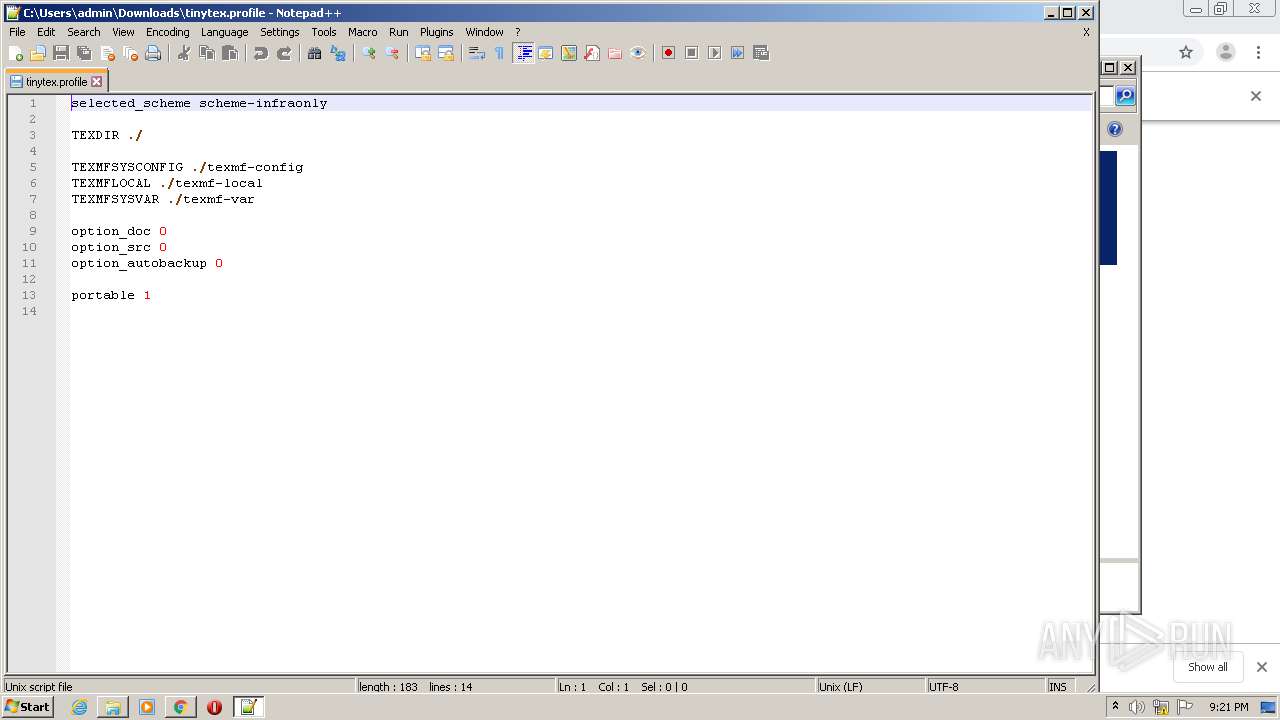Play back the recorded macro

(715, 53)
